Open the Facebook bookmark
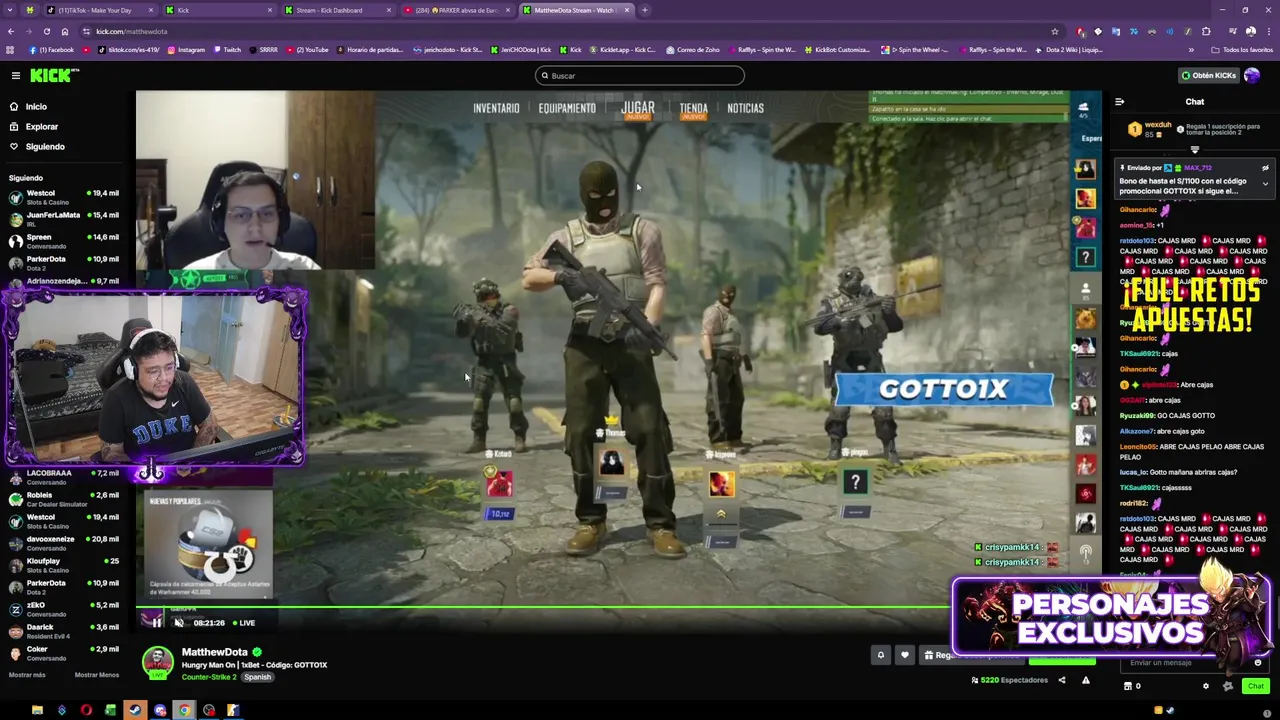Screen dimensions: 1280x720 point(52,49)
